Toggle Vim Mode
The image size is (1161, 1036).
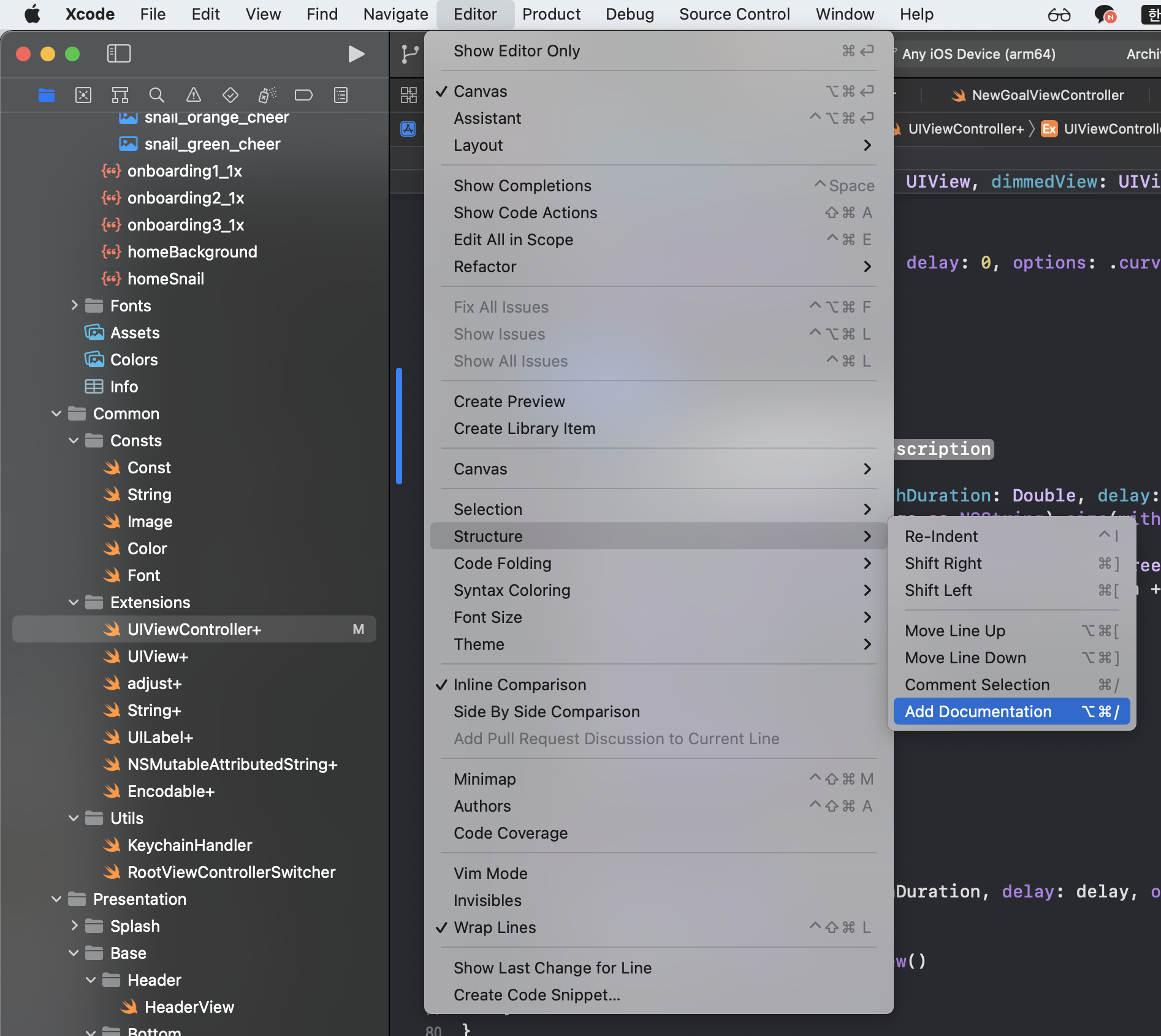pyautogui.click(x=658, y=874)
